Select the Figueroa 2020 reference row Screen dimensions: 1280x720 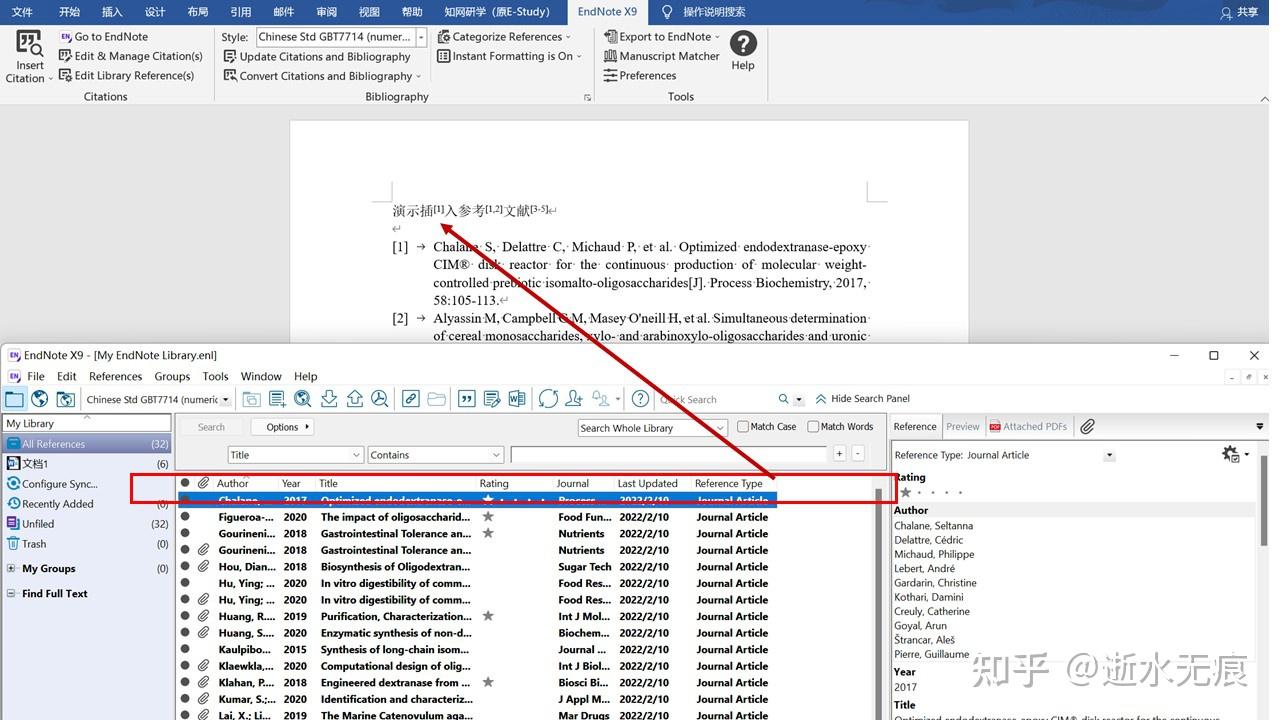pyautogui.click(x=476, y=517)
